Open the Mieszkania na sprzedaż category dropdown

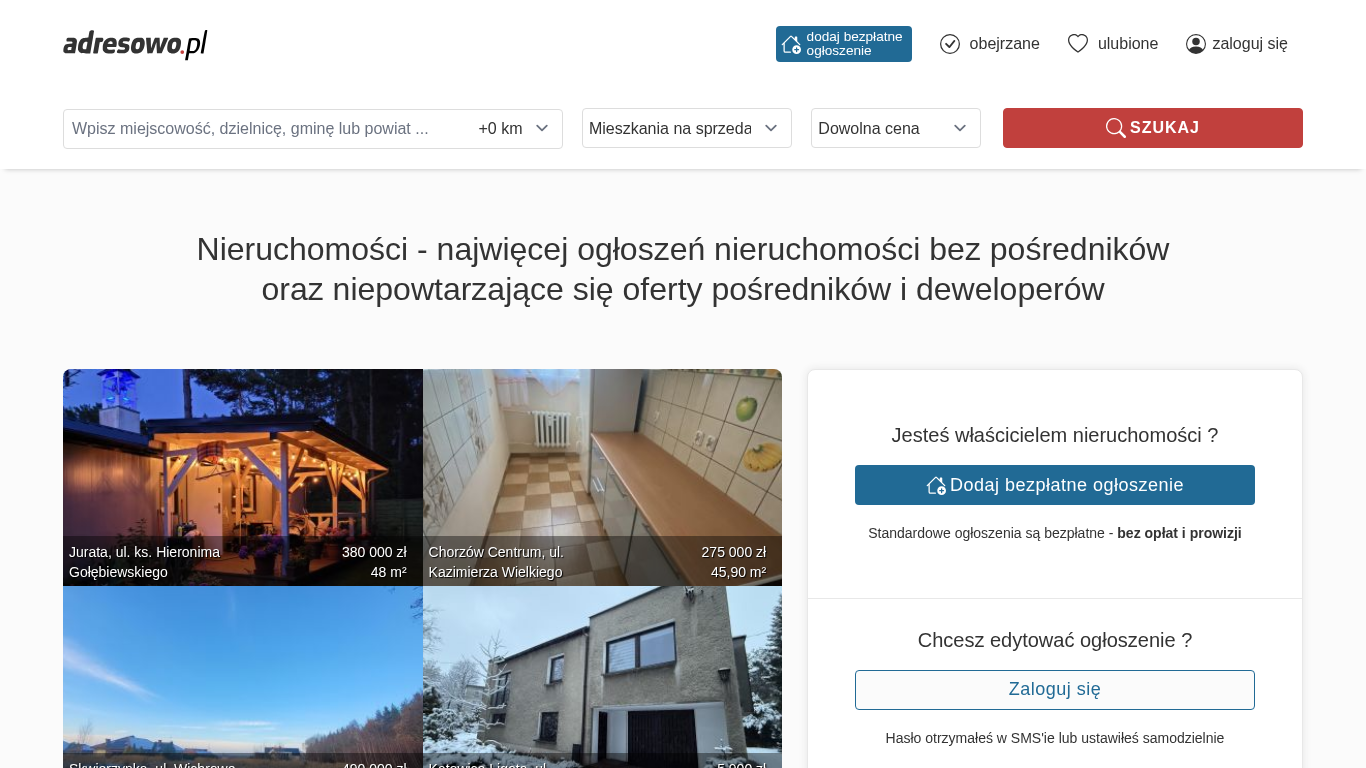686,128
